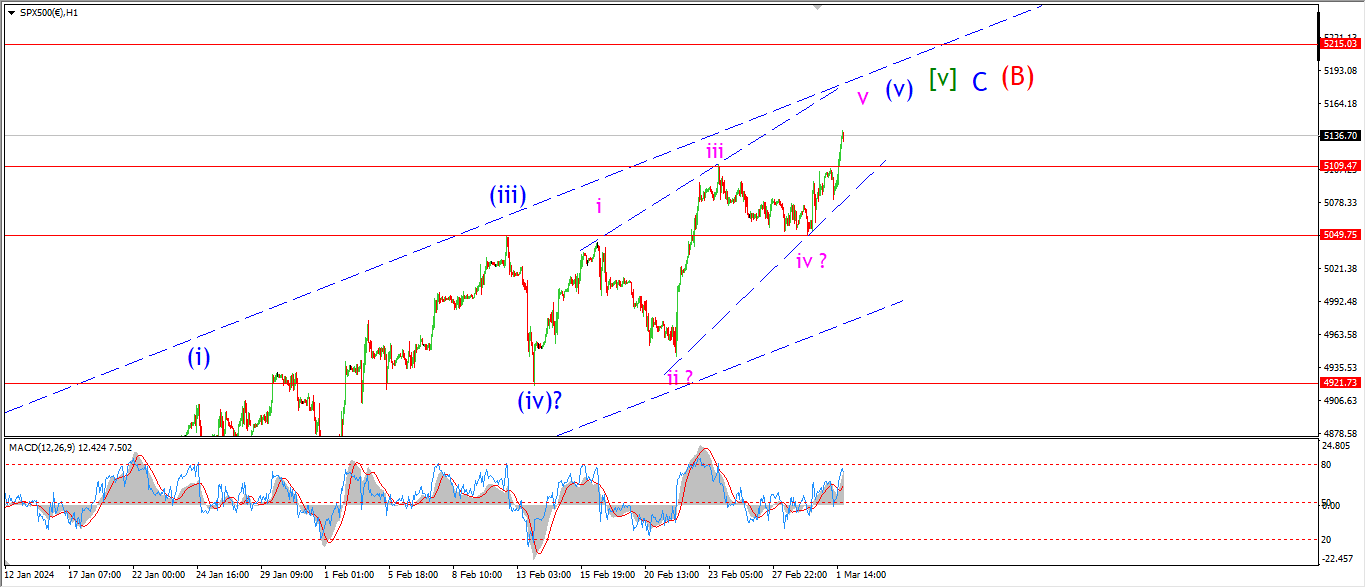Screen dimensions: 1366x588
Task: Select the black 5136.70 current price tag
Action: 1339,135
